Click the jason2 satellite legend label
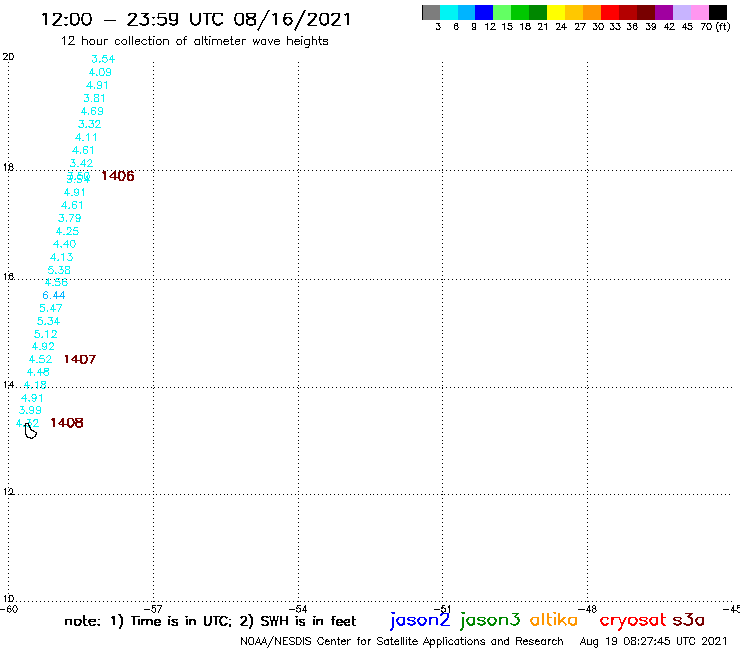Viewport: 740px width, 650px height. point(420,620)
